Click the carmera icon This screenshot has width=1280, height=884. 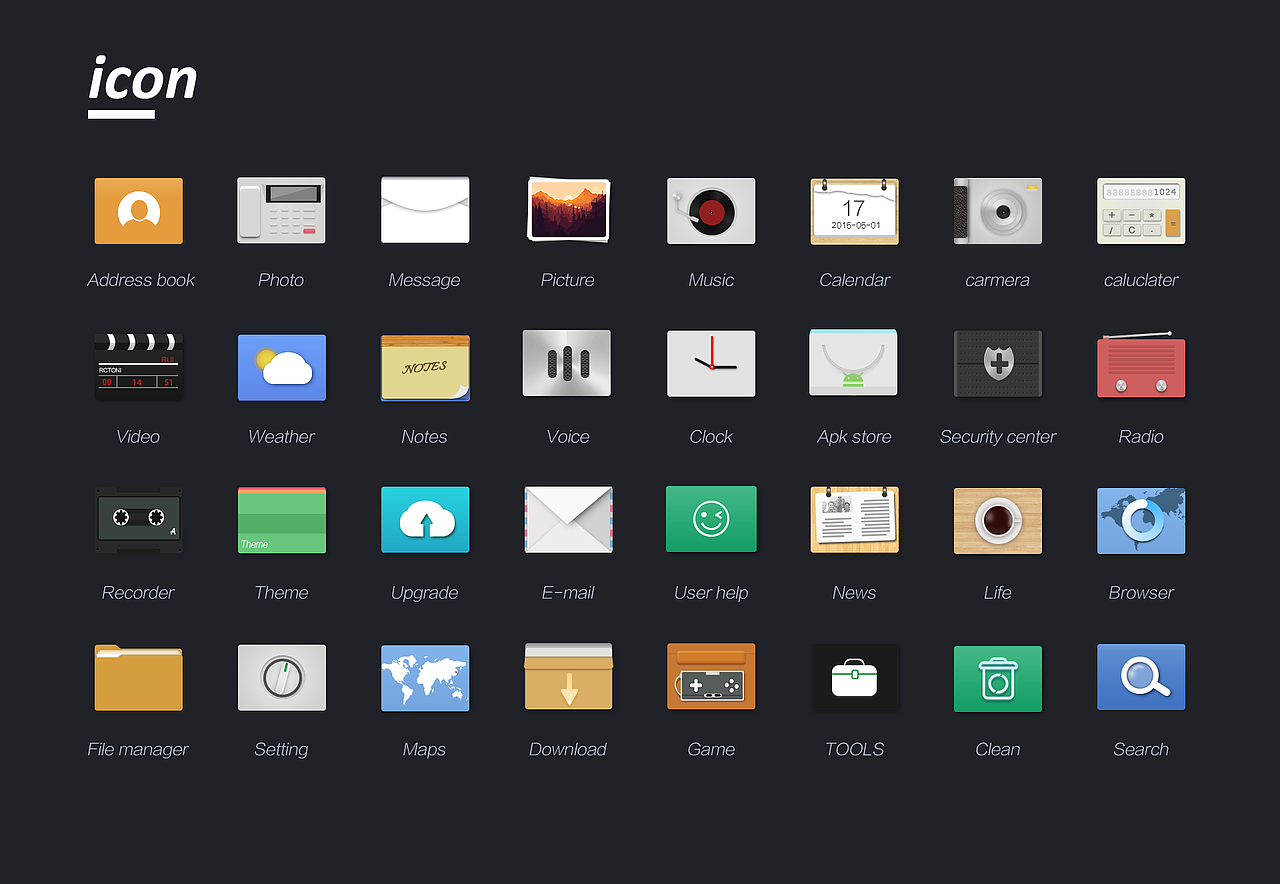pyautogui.click(x=998, y=211)
